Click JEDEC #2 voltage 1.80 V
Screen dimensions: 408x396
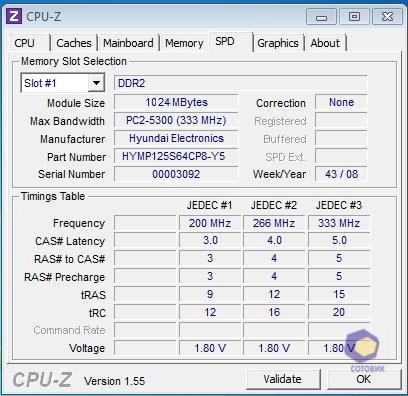coord(274,348)
